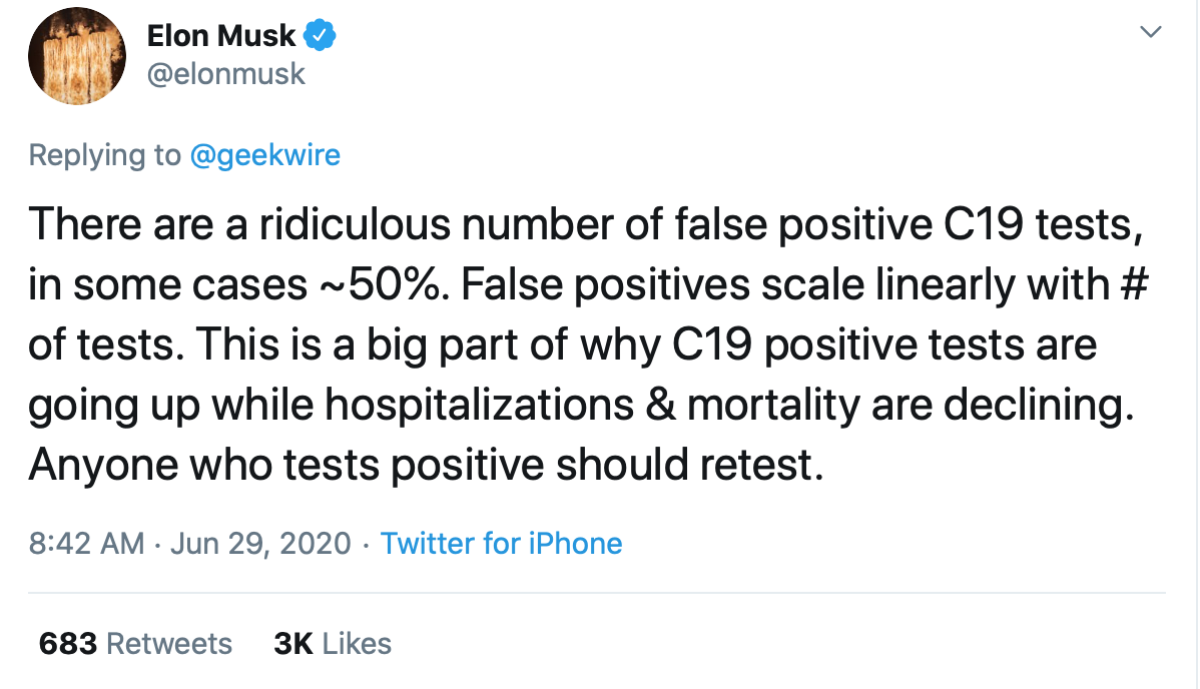Open the 'Replying to @geekwire' thread
This screenshot has height=689, width=1200.
tap(185, 155)
